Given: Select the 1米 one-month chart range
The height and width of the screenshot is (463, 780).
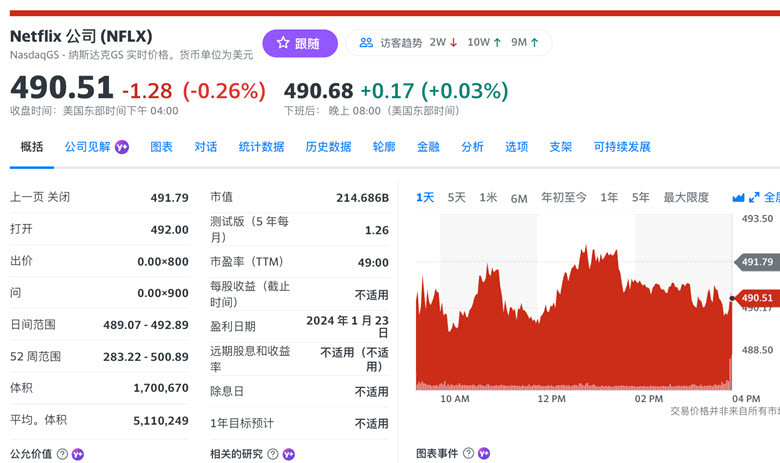Looking at the screenshot, I should click(x=488, y=198).
